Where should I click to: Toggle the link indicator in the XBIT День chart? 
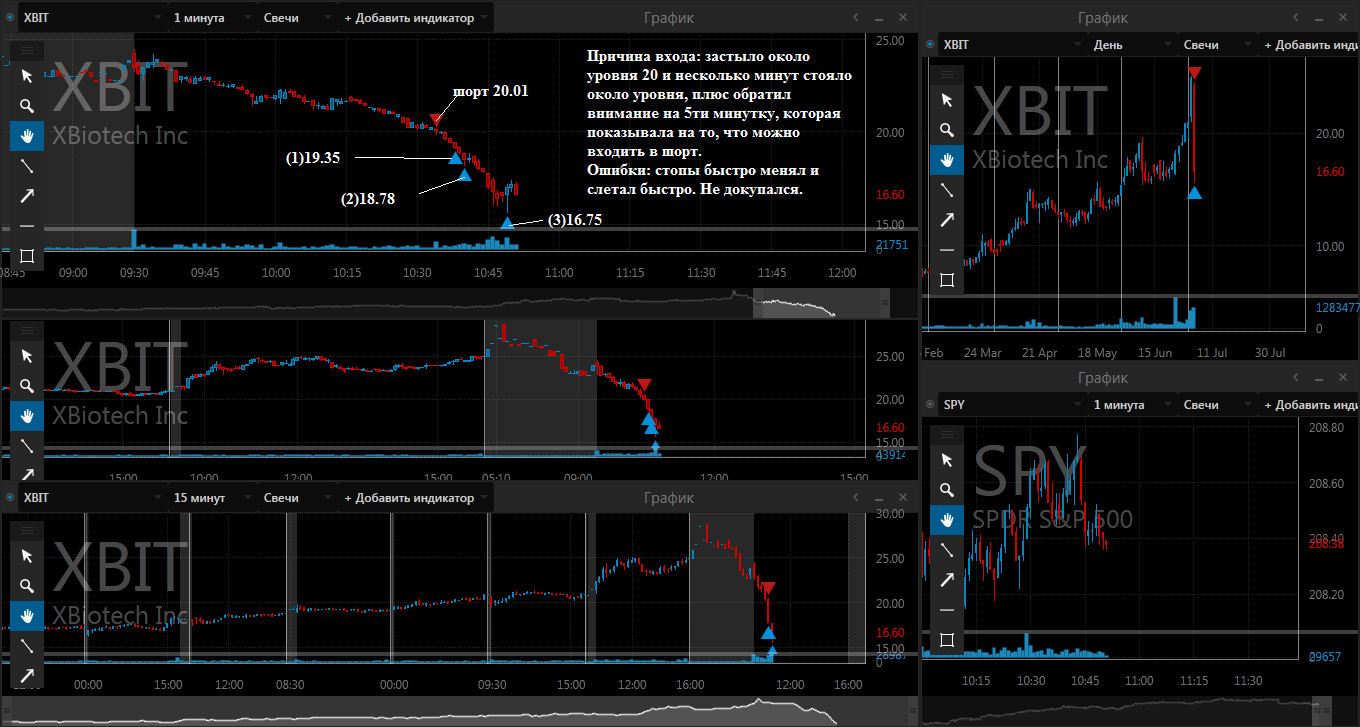pos(930,44)
